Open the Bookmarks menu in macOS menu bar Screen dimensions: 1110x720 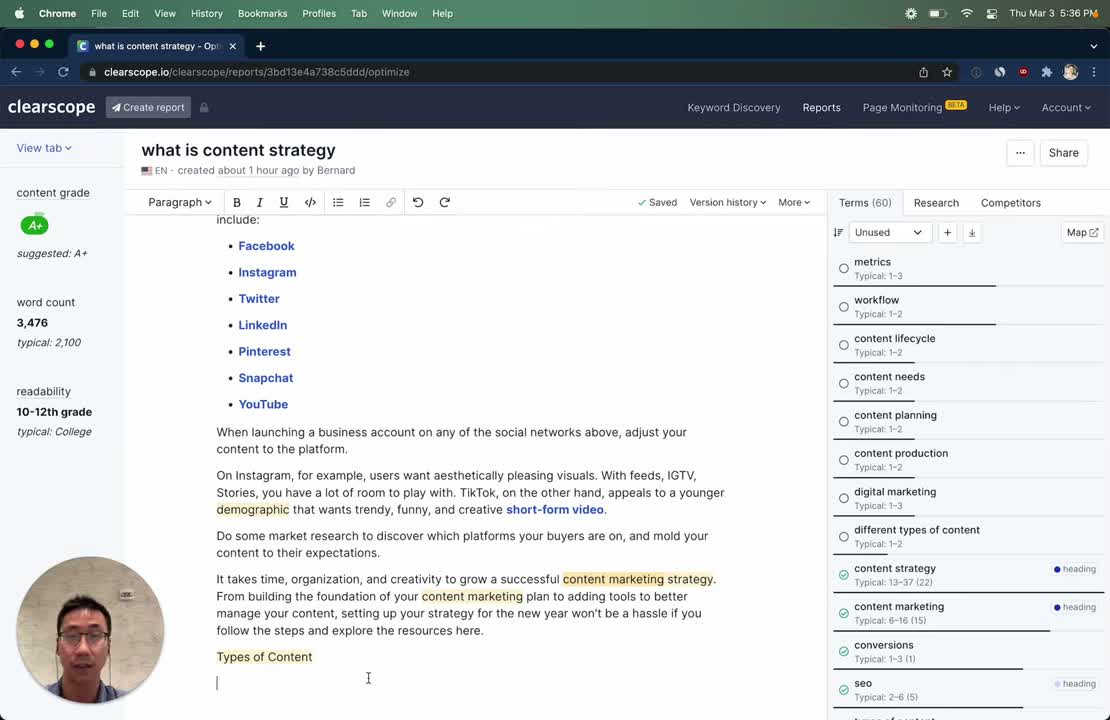point(262,13)
